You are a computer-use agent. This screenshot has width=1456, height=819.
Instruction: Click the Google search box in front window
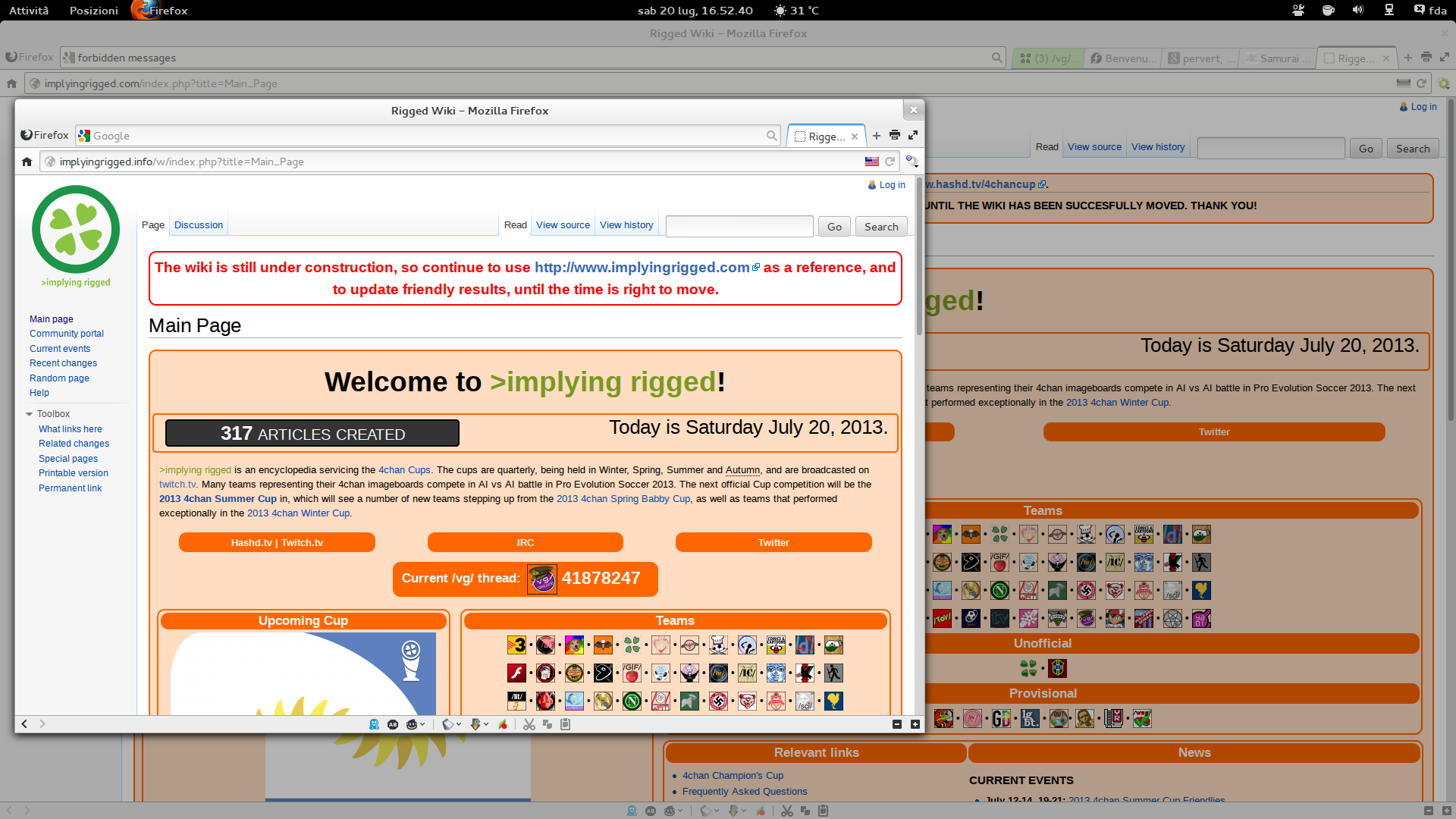coord(428,136)
